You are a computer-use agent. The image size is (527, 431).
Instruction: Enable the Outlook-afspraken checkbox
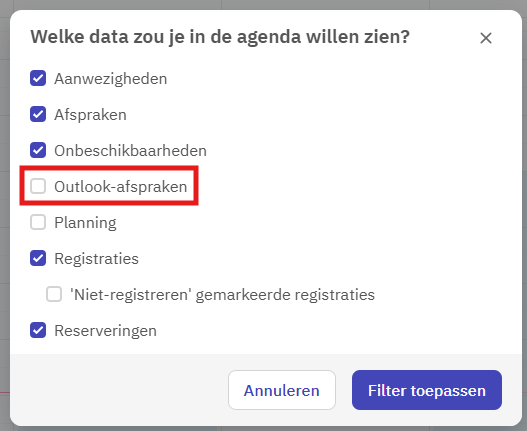(x=38, y=186)
